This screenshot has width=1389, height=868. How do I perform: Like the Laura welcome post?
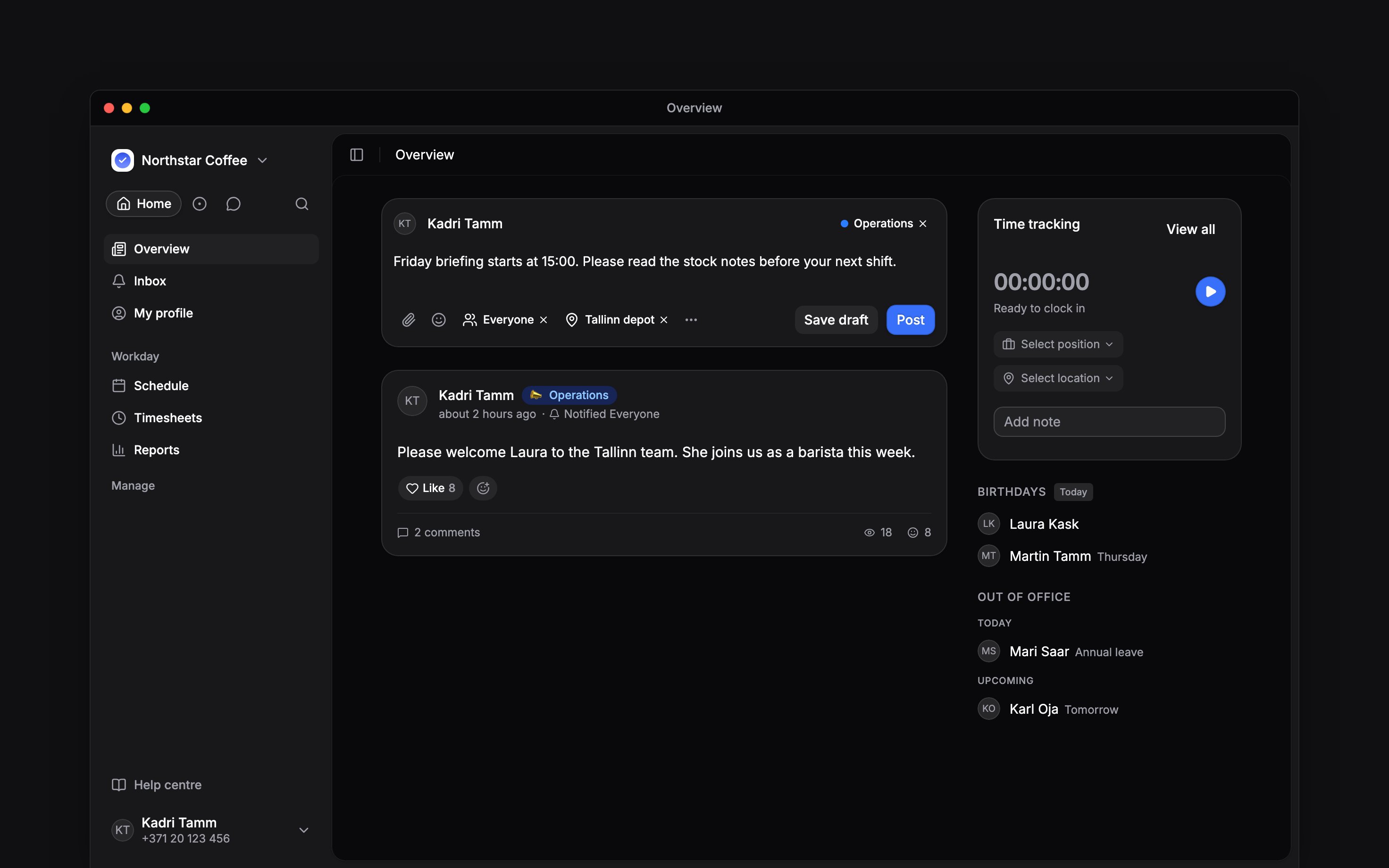coord(430,488)
